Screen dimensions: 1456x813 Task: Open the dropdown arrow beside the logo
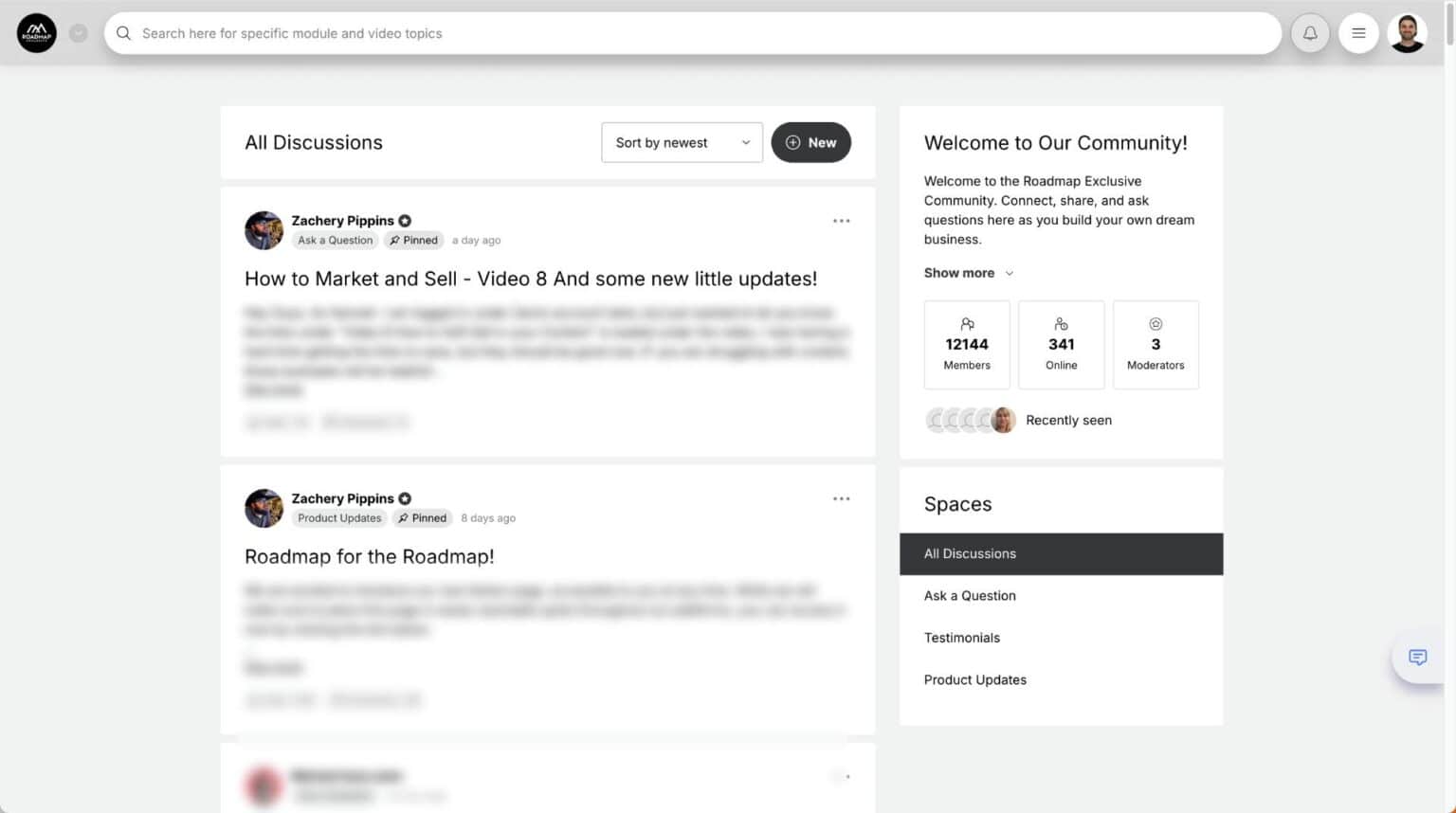[x=79, y=33]
